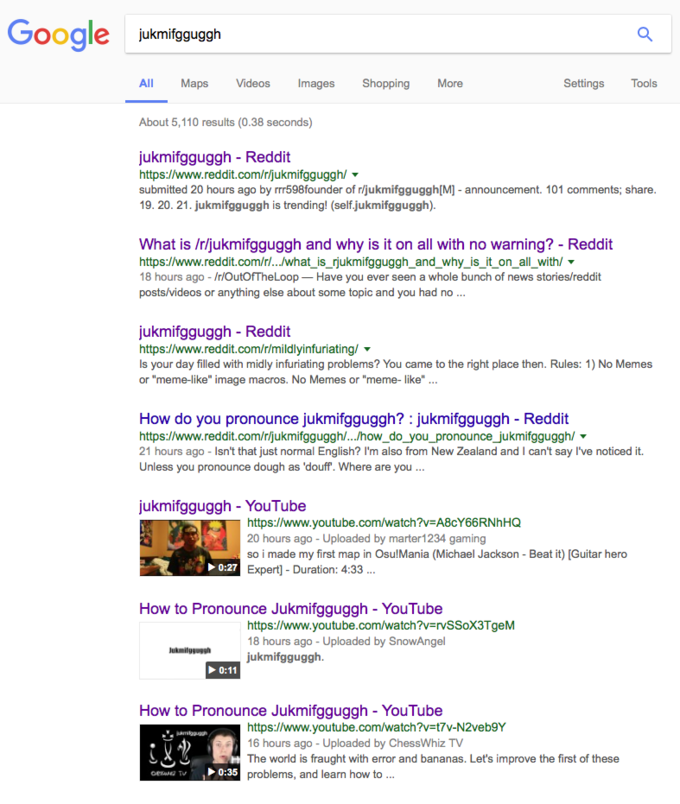Click 'Uploaded by marter1234 gaming' text

tap(404, 538)
